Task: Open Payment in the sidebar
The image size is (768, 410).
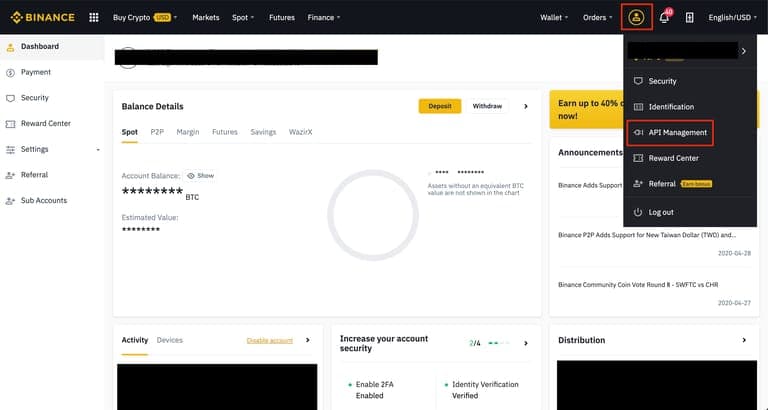Action: [x=35, y=72]
